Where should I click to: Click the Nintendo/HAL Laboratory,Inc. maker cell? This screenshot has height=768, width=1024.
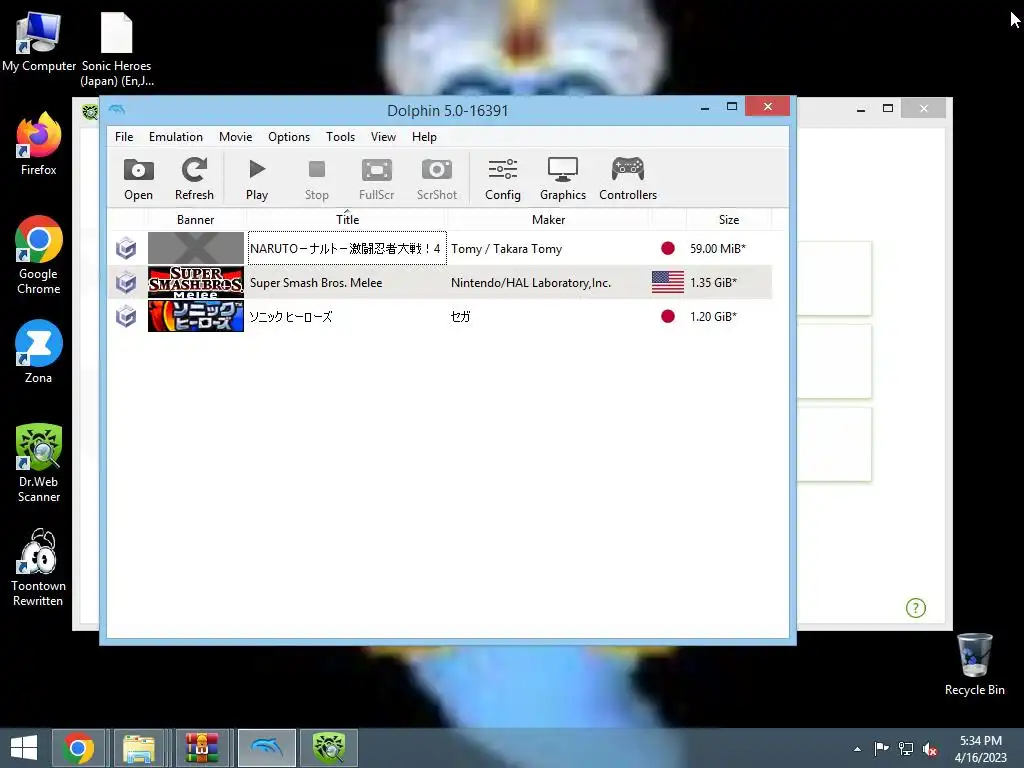(531, 283)
